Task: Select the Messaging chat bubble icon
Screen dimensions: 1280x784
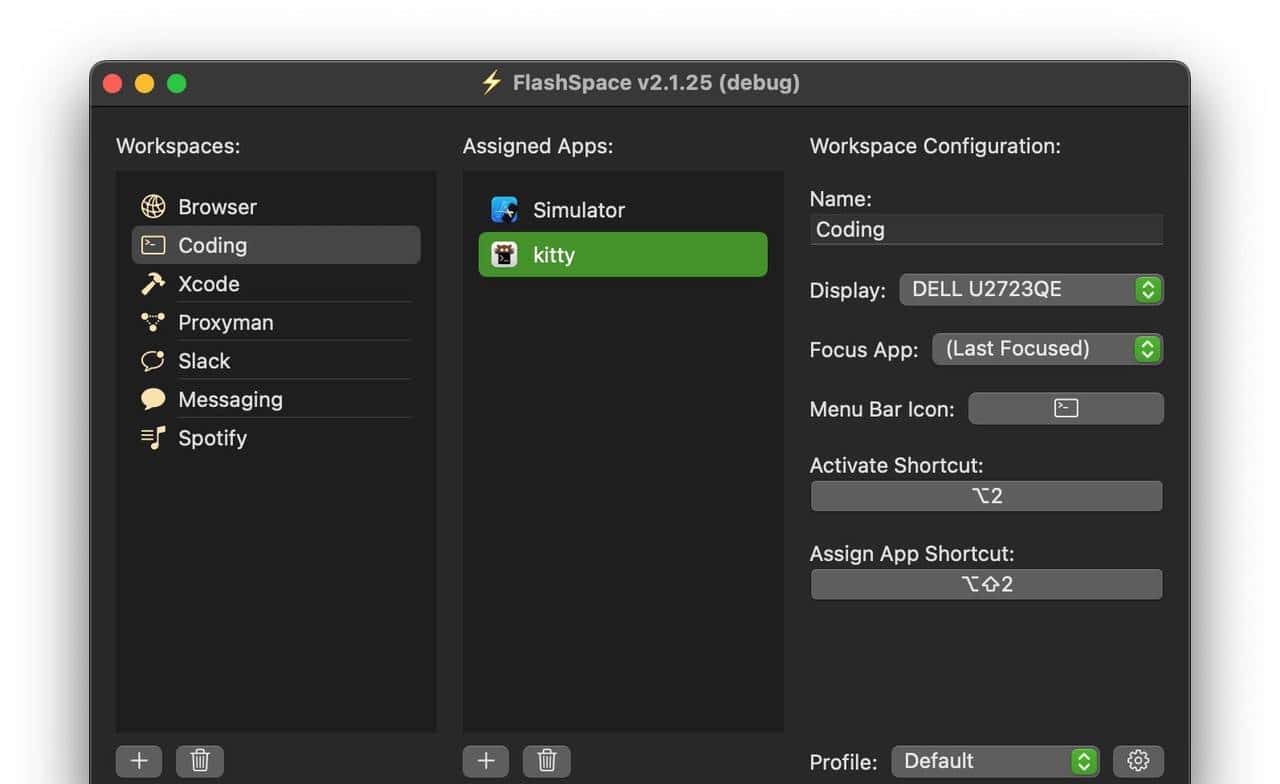Action: pyautogui.click(x=153, y=400)
